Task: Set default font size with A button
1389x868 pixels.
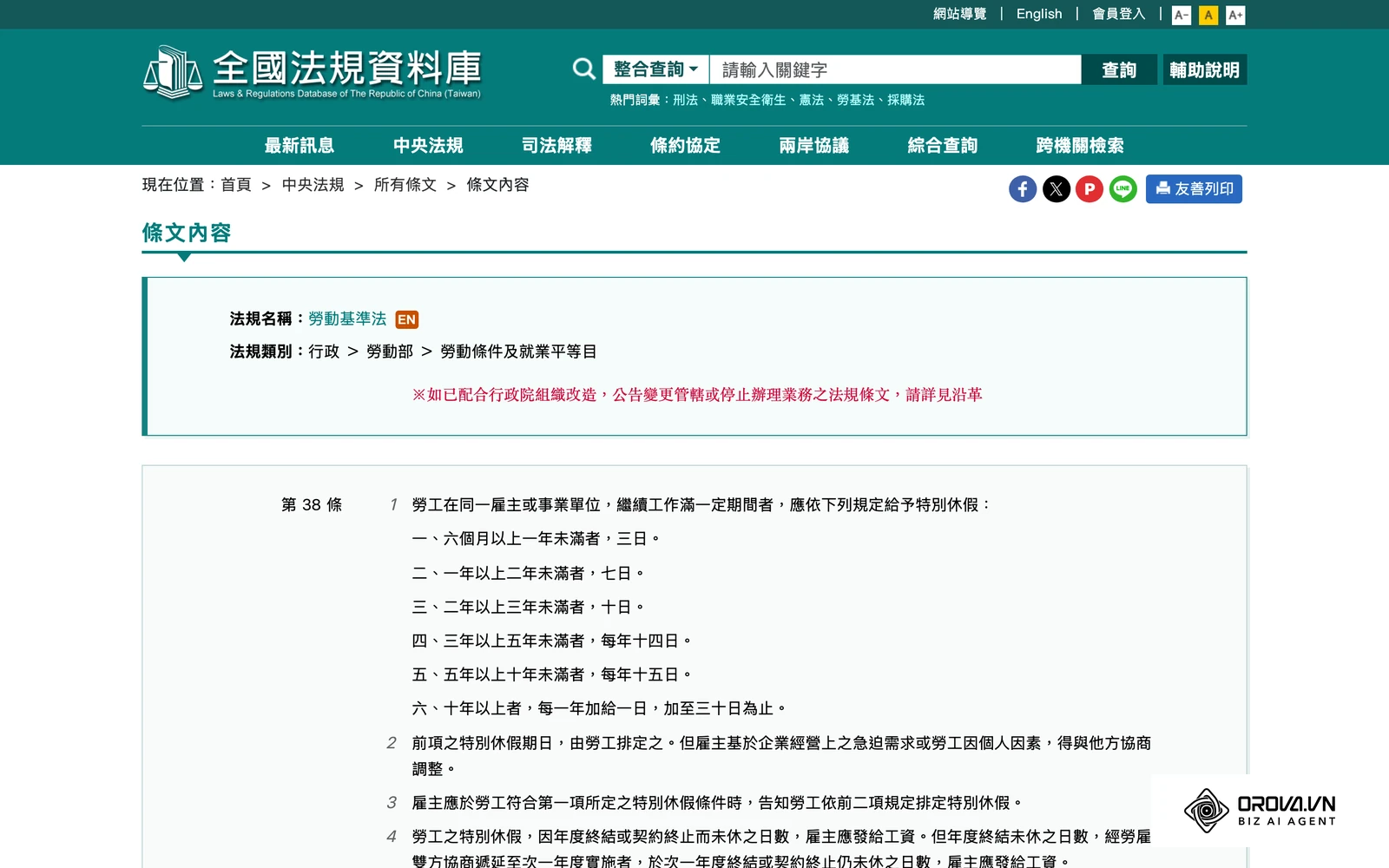Action: pos(1208,15)
